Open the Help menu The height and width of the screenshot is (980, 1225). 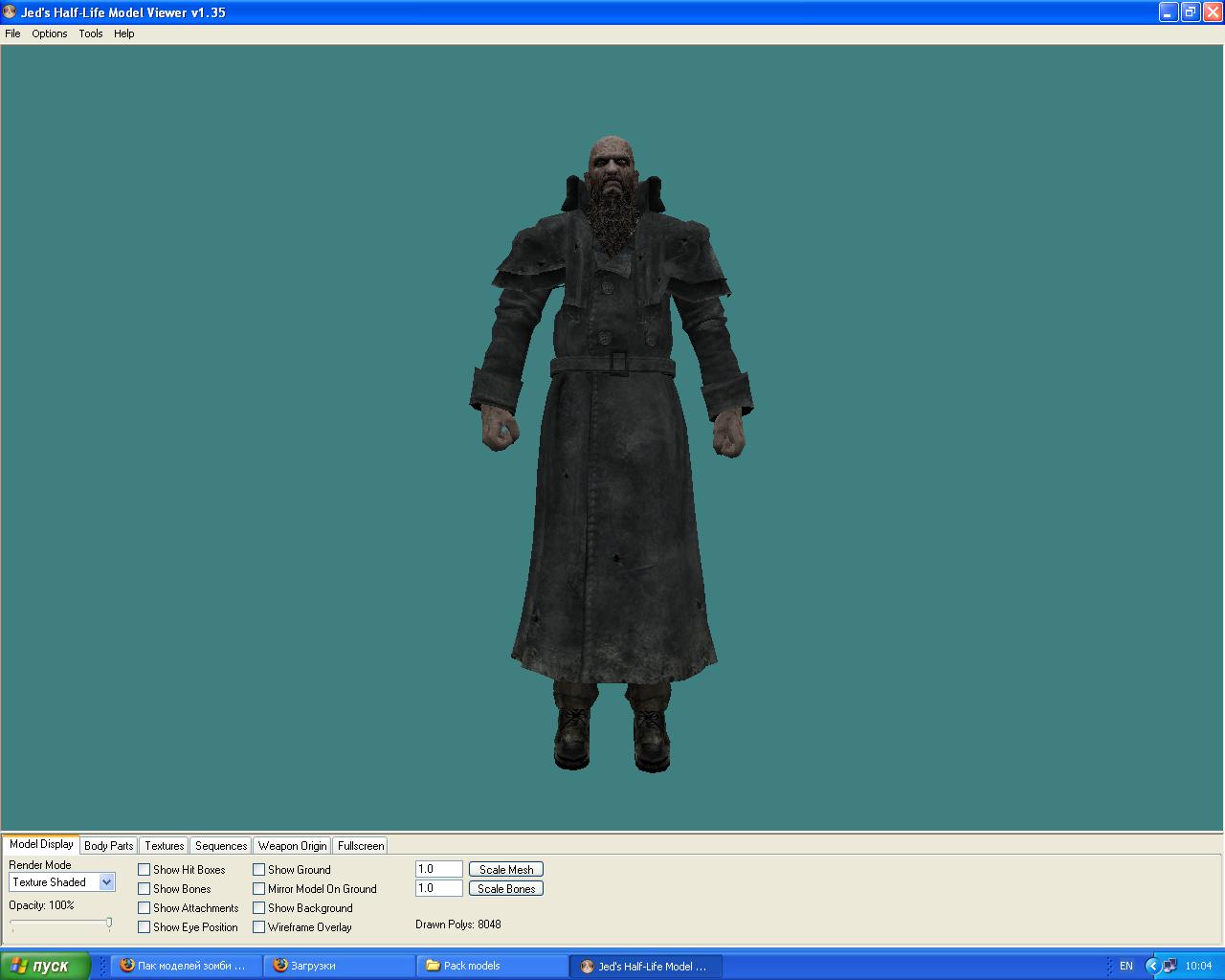pyautogui.click(x=124, y=33)
